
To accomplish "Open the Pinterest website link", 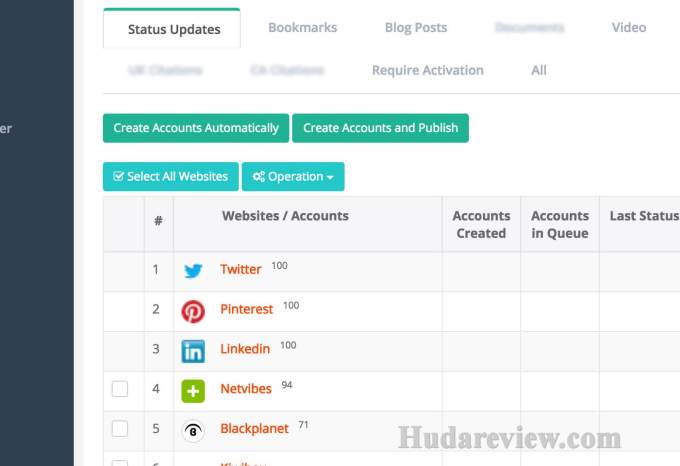I will [x=247, y=309].
